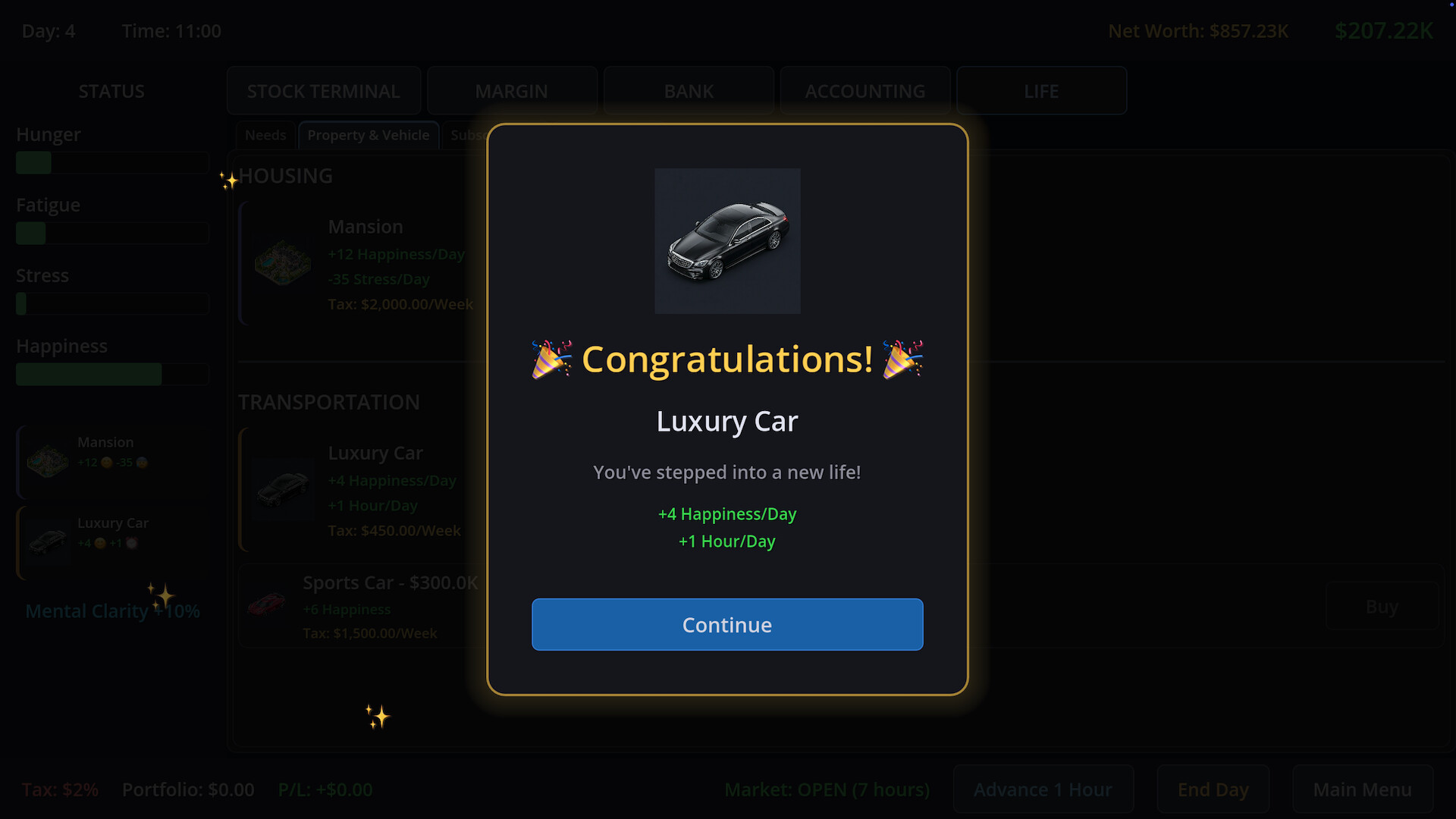This screenshot has width=1456, height=819.
Task: Click the Advance 1 Hour button
Action: [1043, 789]
